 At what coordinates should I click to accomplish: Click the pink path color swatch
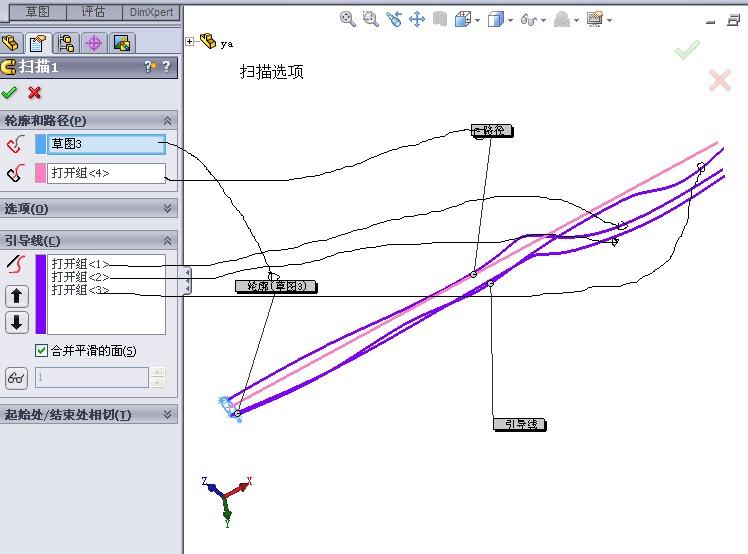coord(41,173)
